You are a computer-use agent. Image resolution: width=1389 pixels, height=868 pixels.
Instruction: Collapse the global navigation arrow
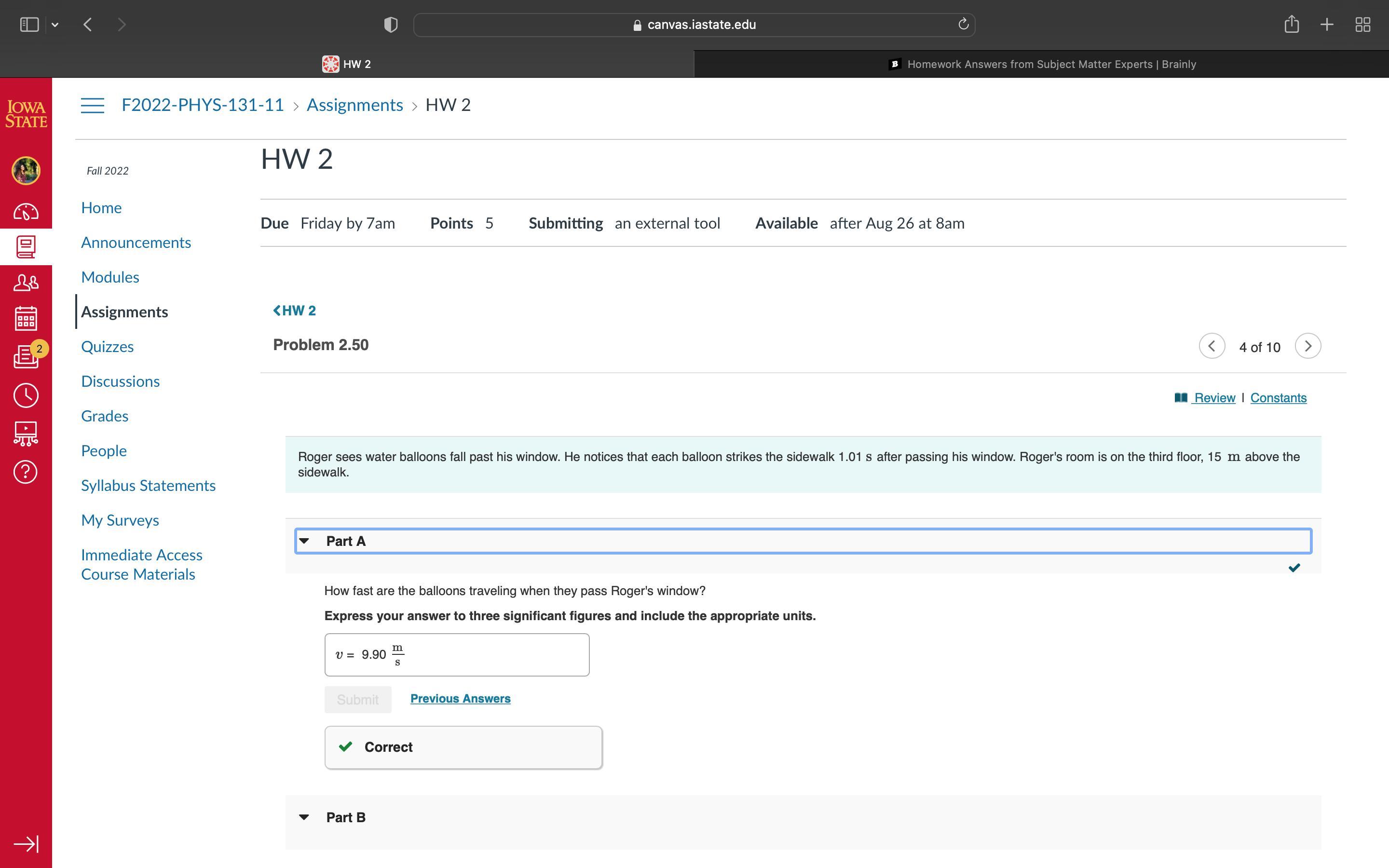pos(26,844)
